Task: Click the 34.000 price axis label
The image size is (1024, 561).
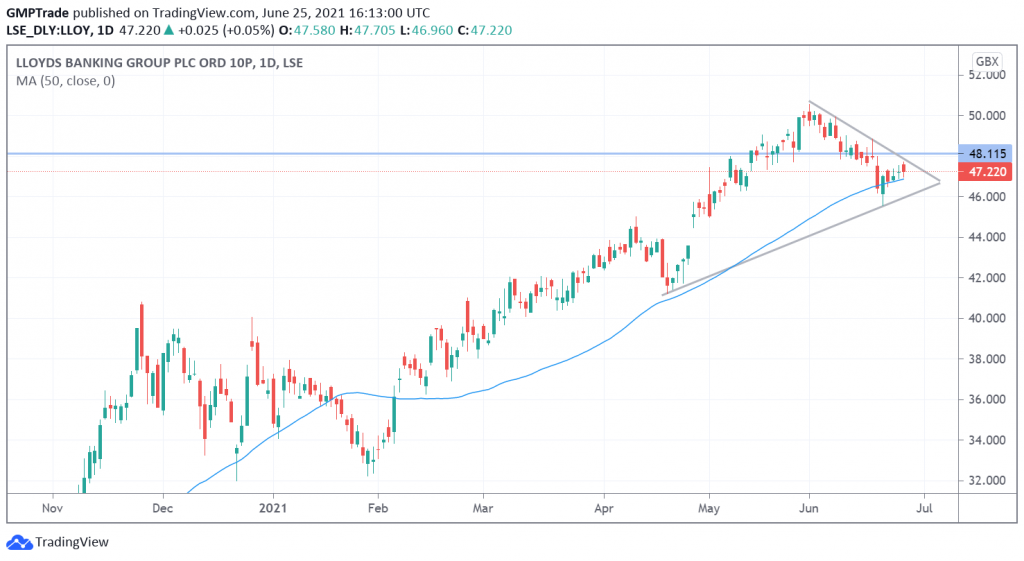Action: pos(987,440)
